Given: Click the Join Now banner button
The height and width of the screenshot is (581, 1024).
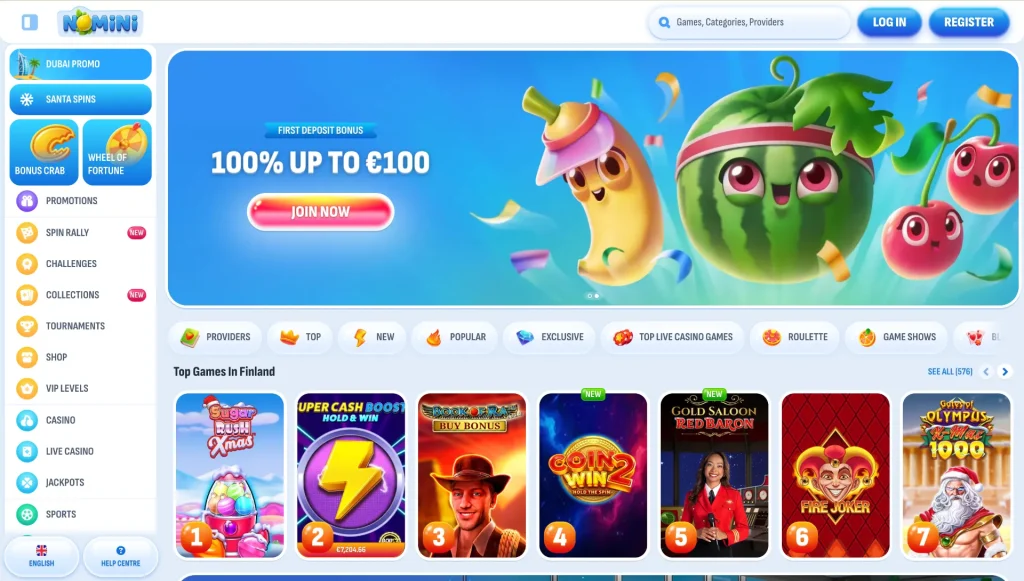Looking at the screenshot, I should click(x=321, y=212).
